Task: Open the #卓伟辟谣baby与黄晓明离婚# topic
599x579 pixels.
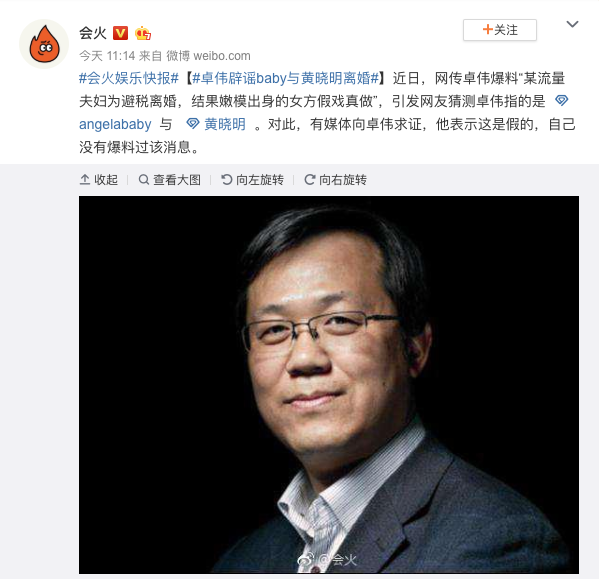Action: click(x=285, y=78)
